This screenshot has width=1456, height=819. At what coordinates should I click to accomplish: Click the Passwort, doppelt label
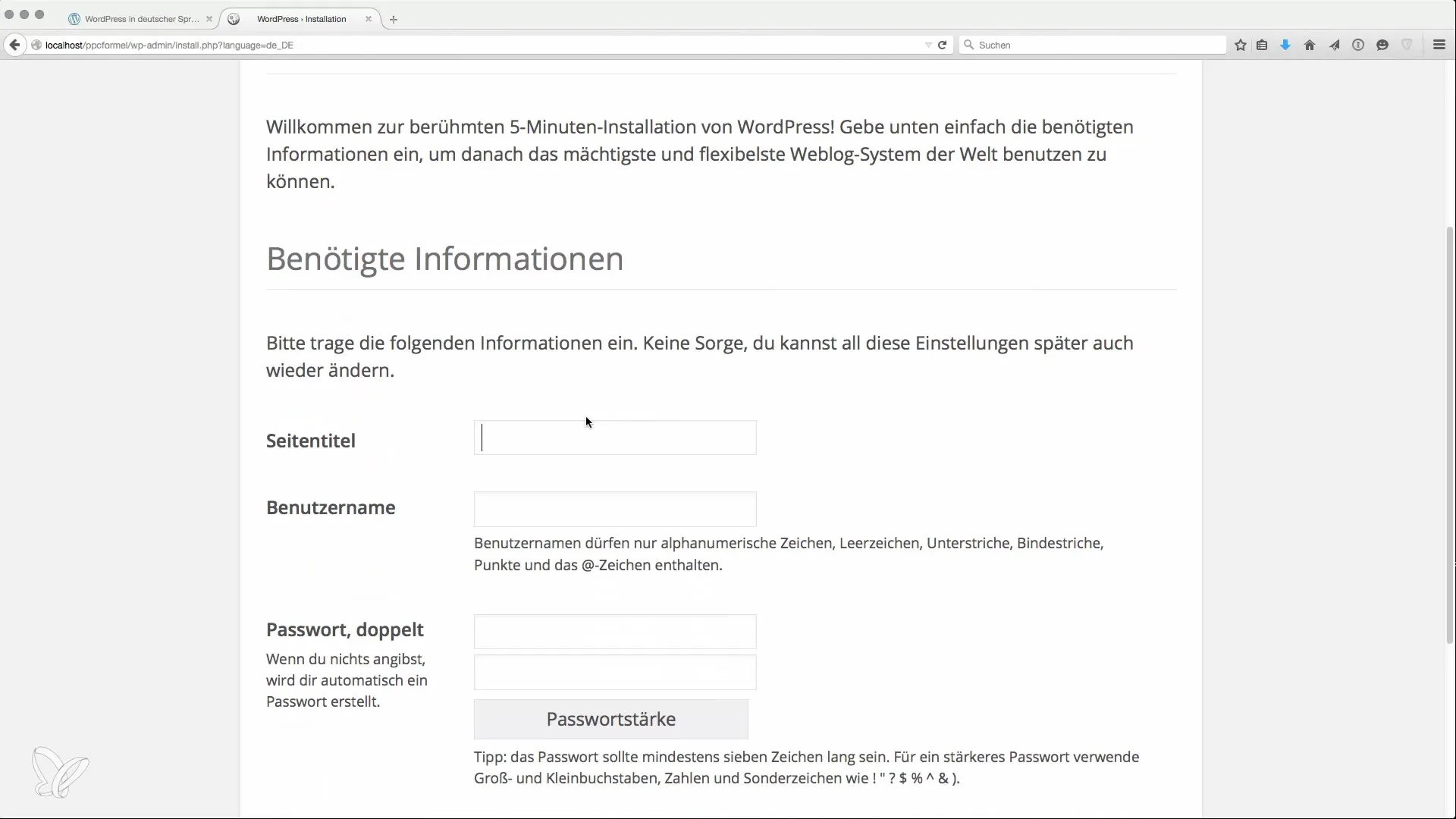click(345, 629)
